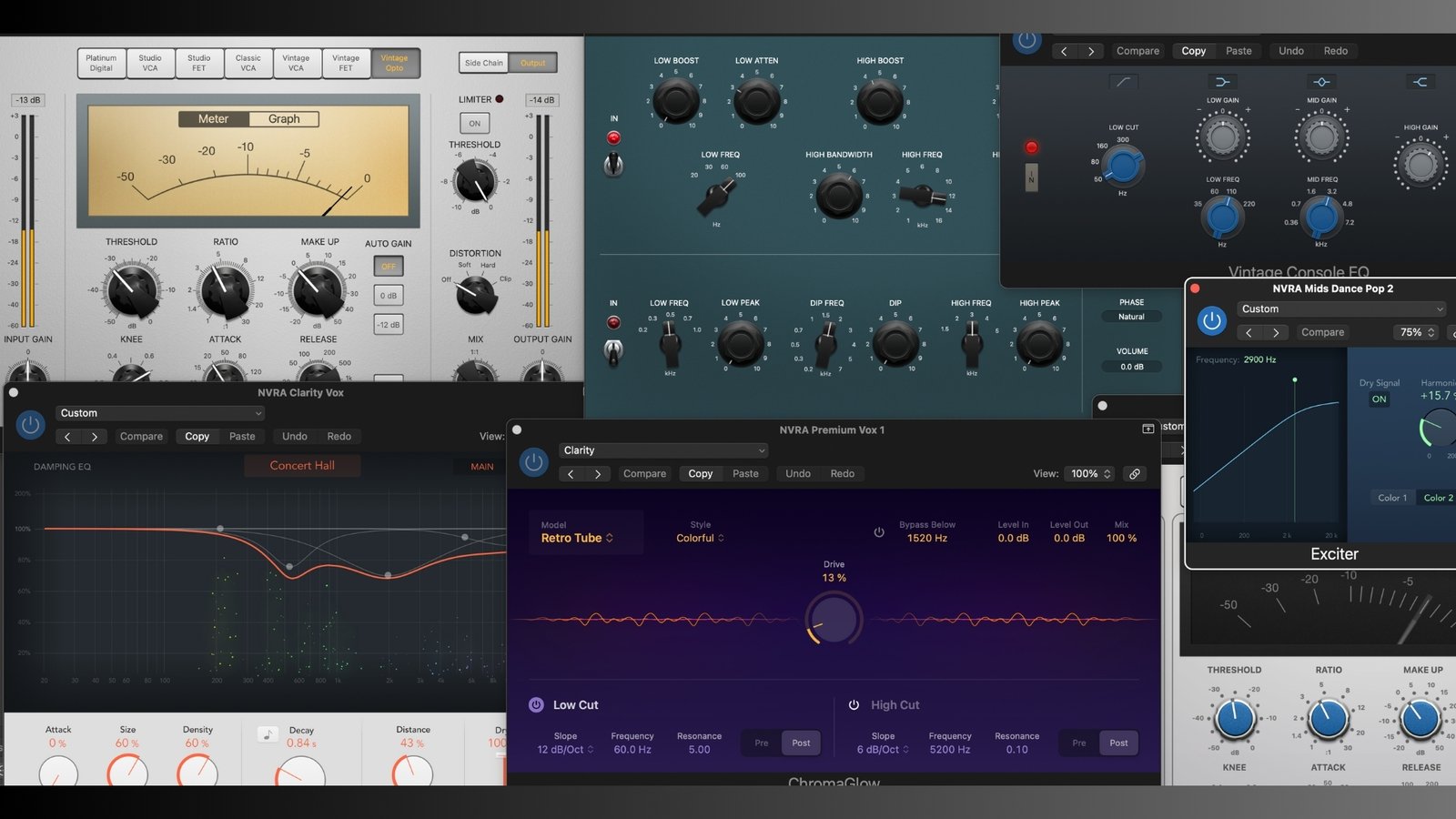Click the ChromaGlow Drive knob

834,620
